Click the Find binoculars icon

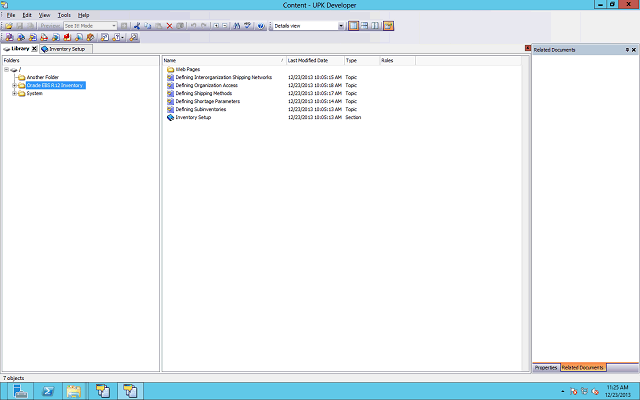pyautogui.click(x=236, y=25)
